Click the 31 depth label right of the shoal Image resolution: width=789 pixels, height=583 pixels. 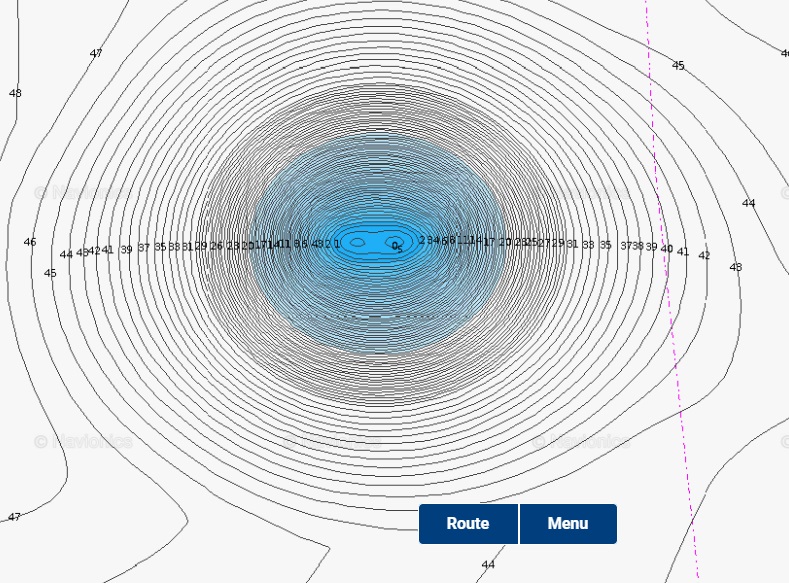coord(572,244)
